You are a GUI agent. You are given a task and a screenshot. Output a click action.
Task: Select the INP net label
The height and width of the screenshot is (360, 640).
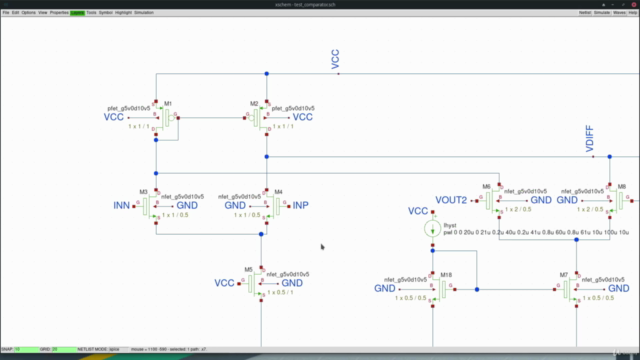point(300,205)
